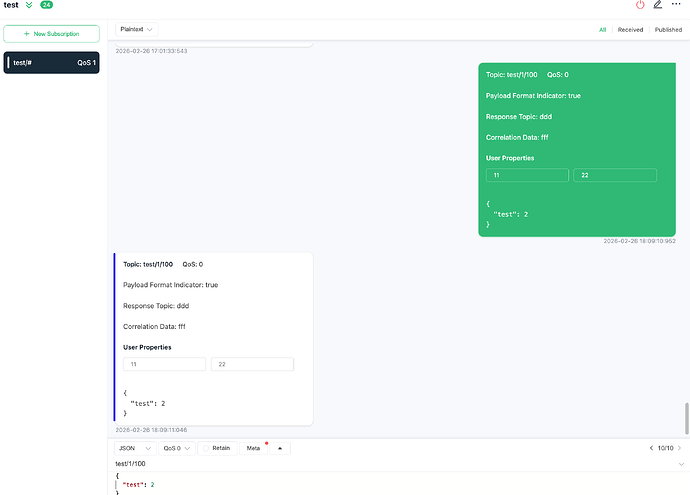Click the Meta button
690x495 pixels.
point(254,448)
